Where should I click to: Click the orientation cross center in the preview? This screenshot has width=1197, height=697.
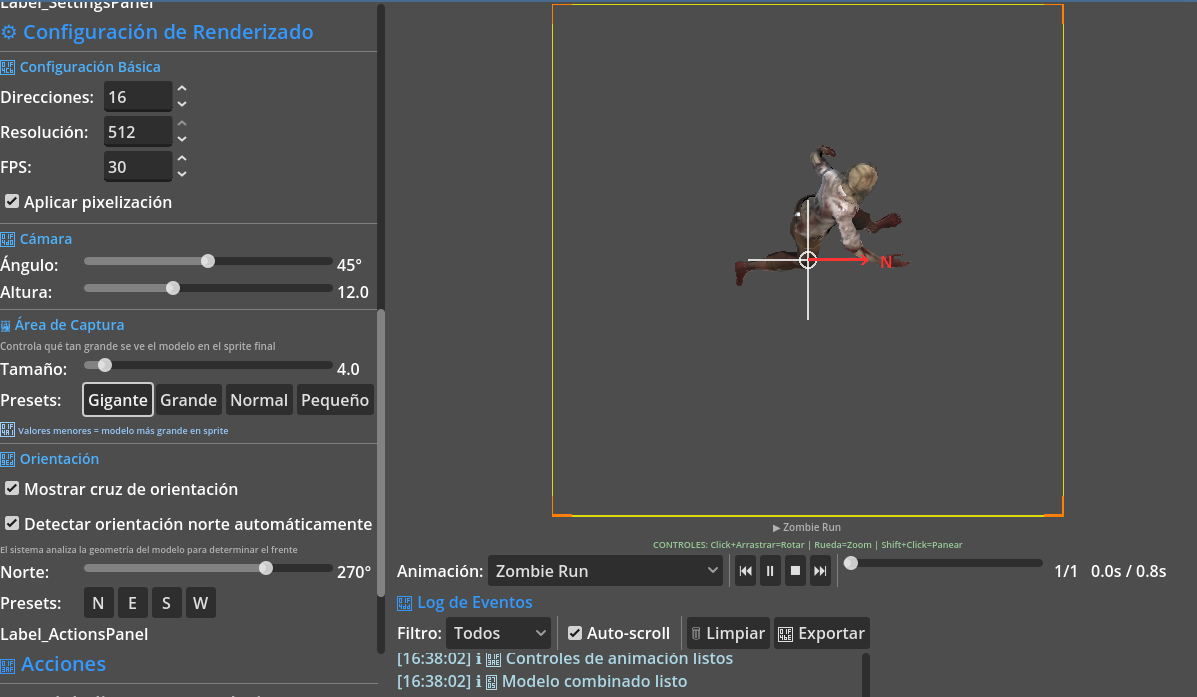coord(808,260)
